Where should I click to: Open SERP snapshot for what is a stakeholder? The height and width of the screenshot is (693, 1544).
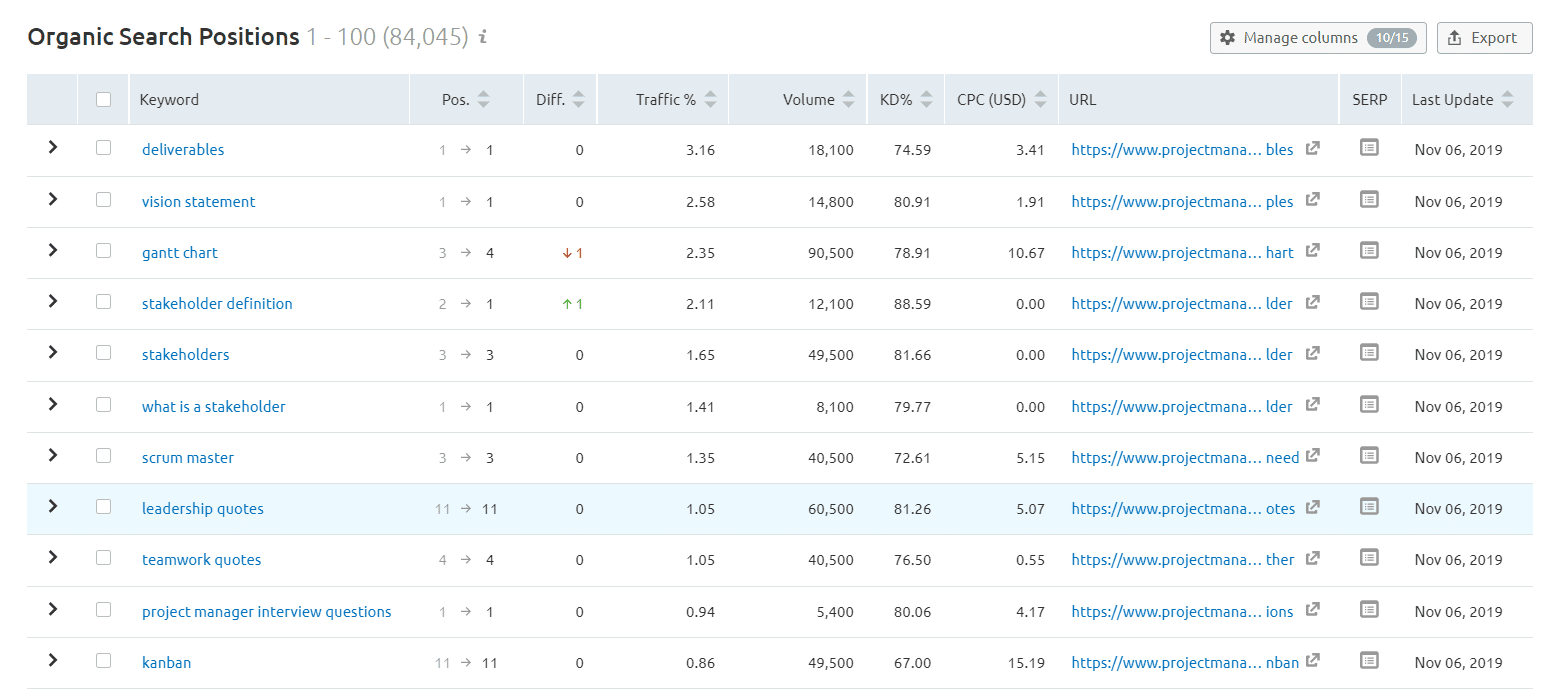click(x=1369, y=404)
